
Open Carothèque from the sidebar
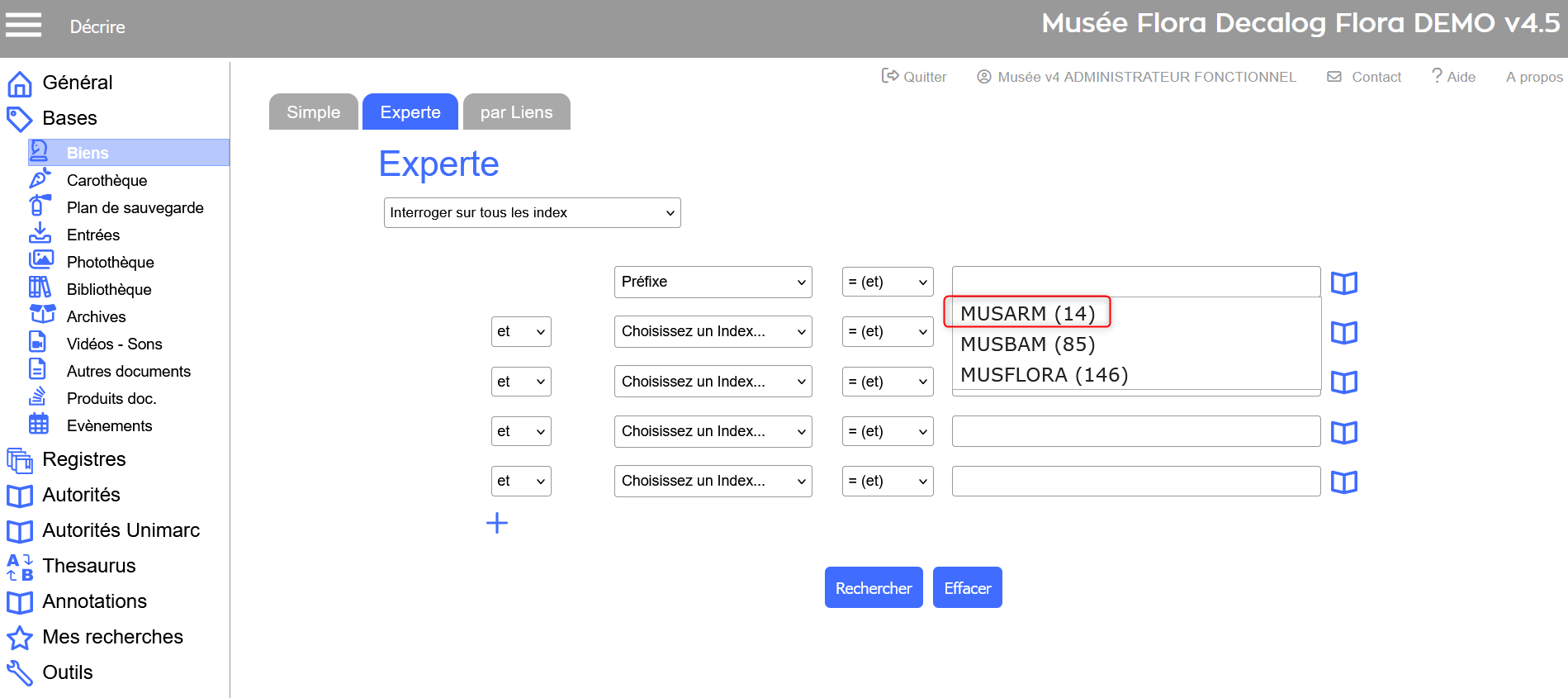coord(107,180)
